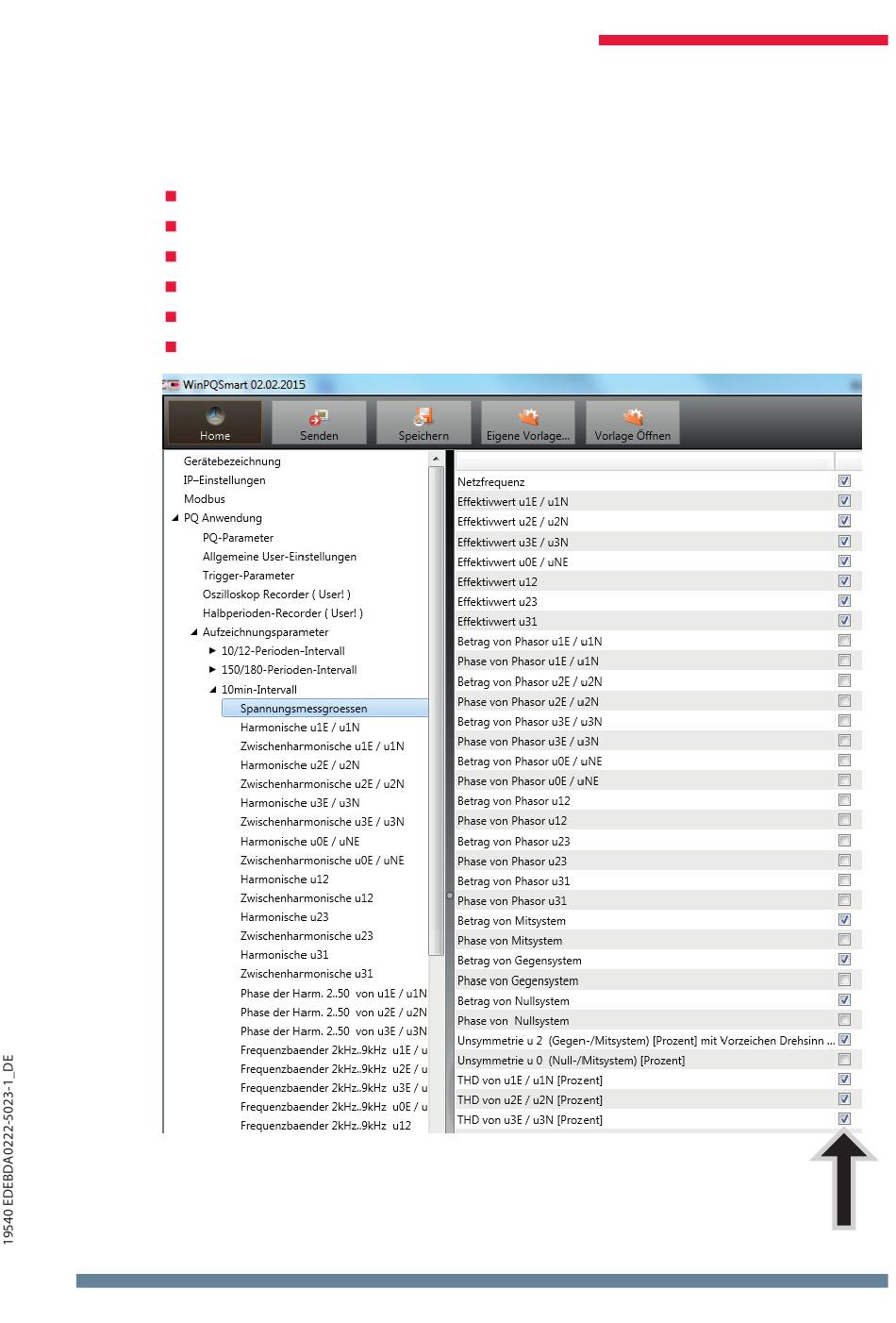Click the Home toolbar icon
Image resolution: width=896 pixels, height=1323 pixels.
(x=215, y=416)
